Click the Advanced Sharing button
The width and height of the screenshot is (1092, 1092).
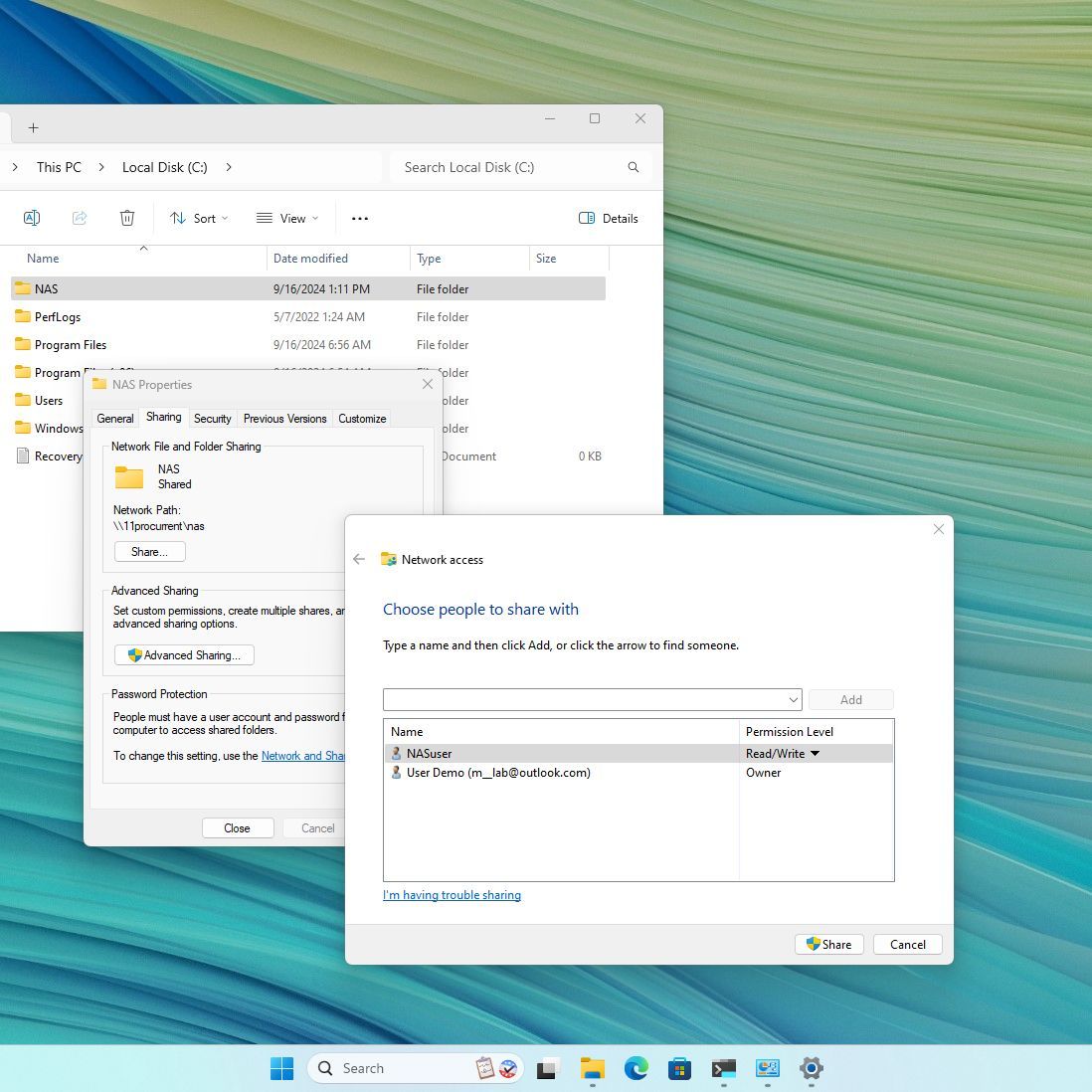[185, 655]
